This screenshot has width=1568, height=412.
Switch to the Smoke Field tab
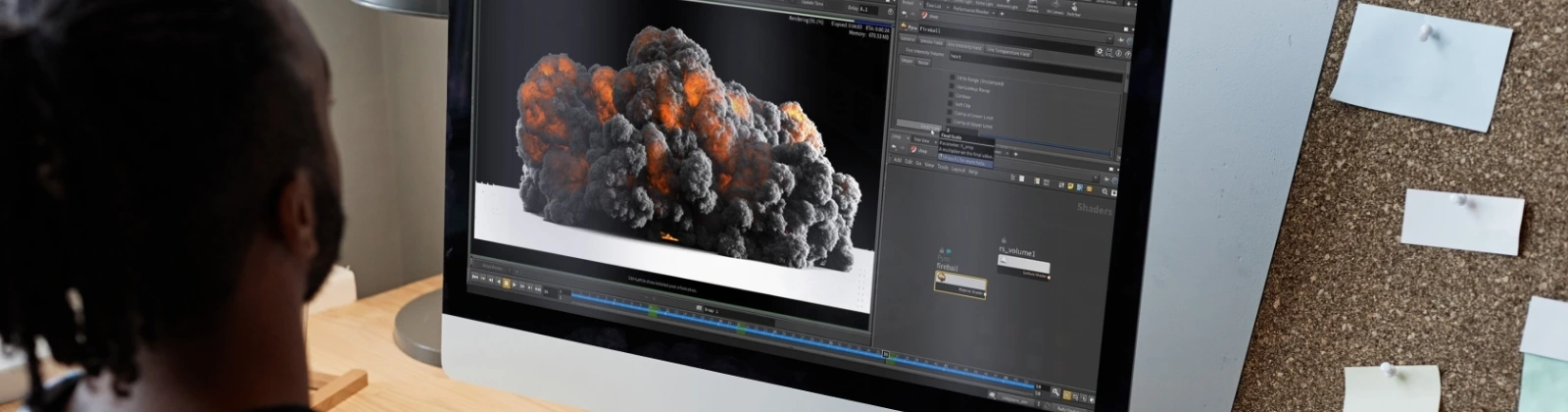pyautogui.click(x=930, y=43)
